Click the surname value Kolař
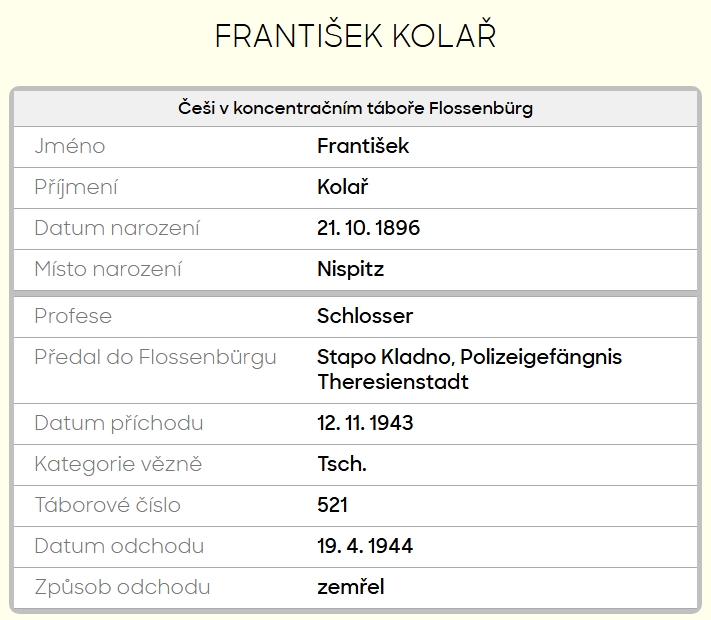Image resolution: width=711 pixels, height=620 pixels. point(343,187)
